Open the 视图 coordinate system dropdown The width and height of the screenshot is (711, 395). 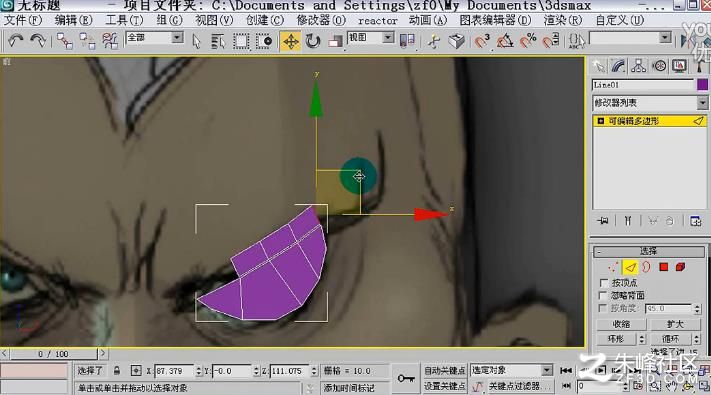(x=370, y=37)
